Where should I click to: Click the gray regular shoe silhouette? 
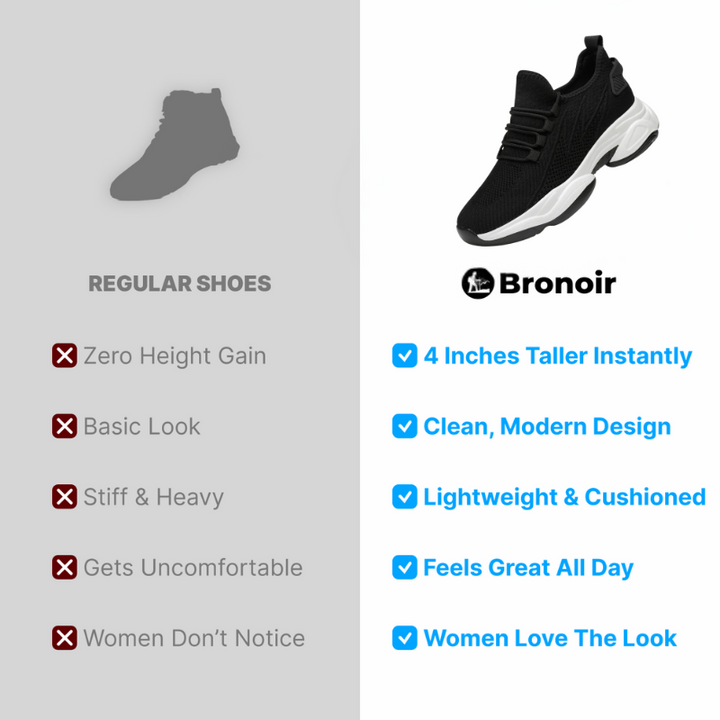[174, 145]
